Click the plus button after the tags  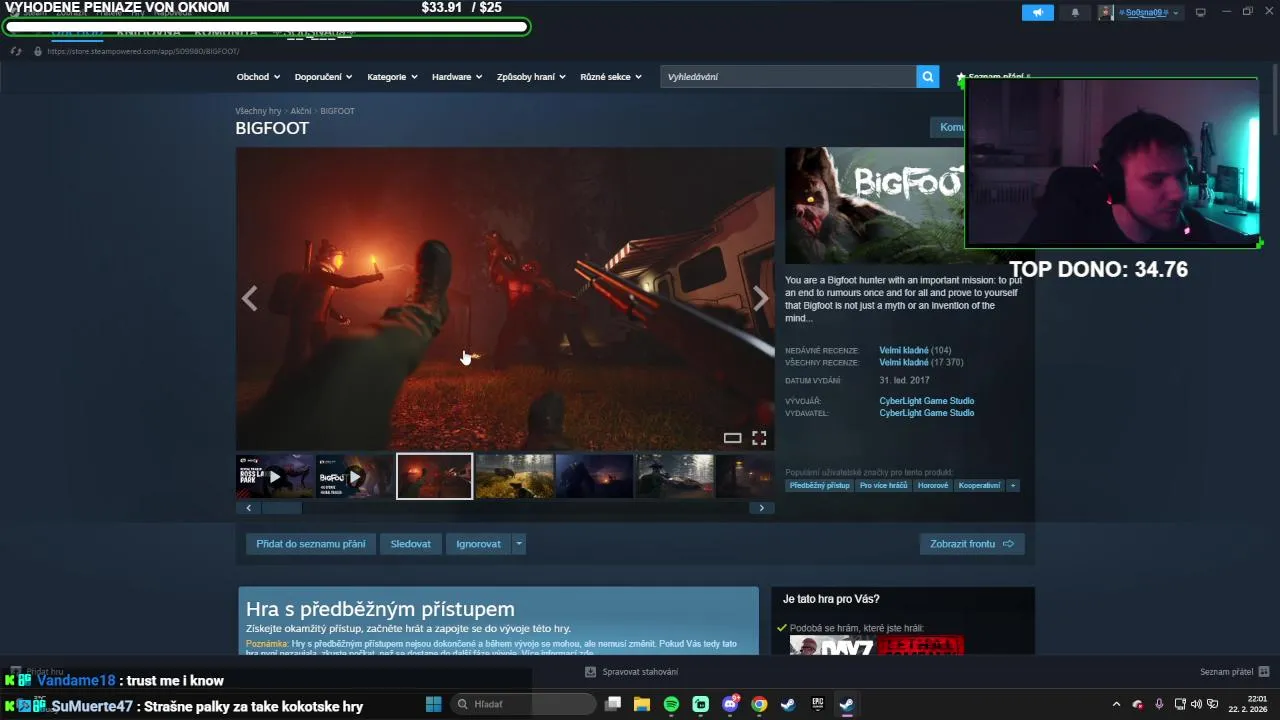coord(1013,486)
